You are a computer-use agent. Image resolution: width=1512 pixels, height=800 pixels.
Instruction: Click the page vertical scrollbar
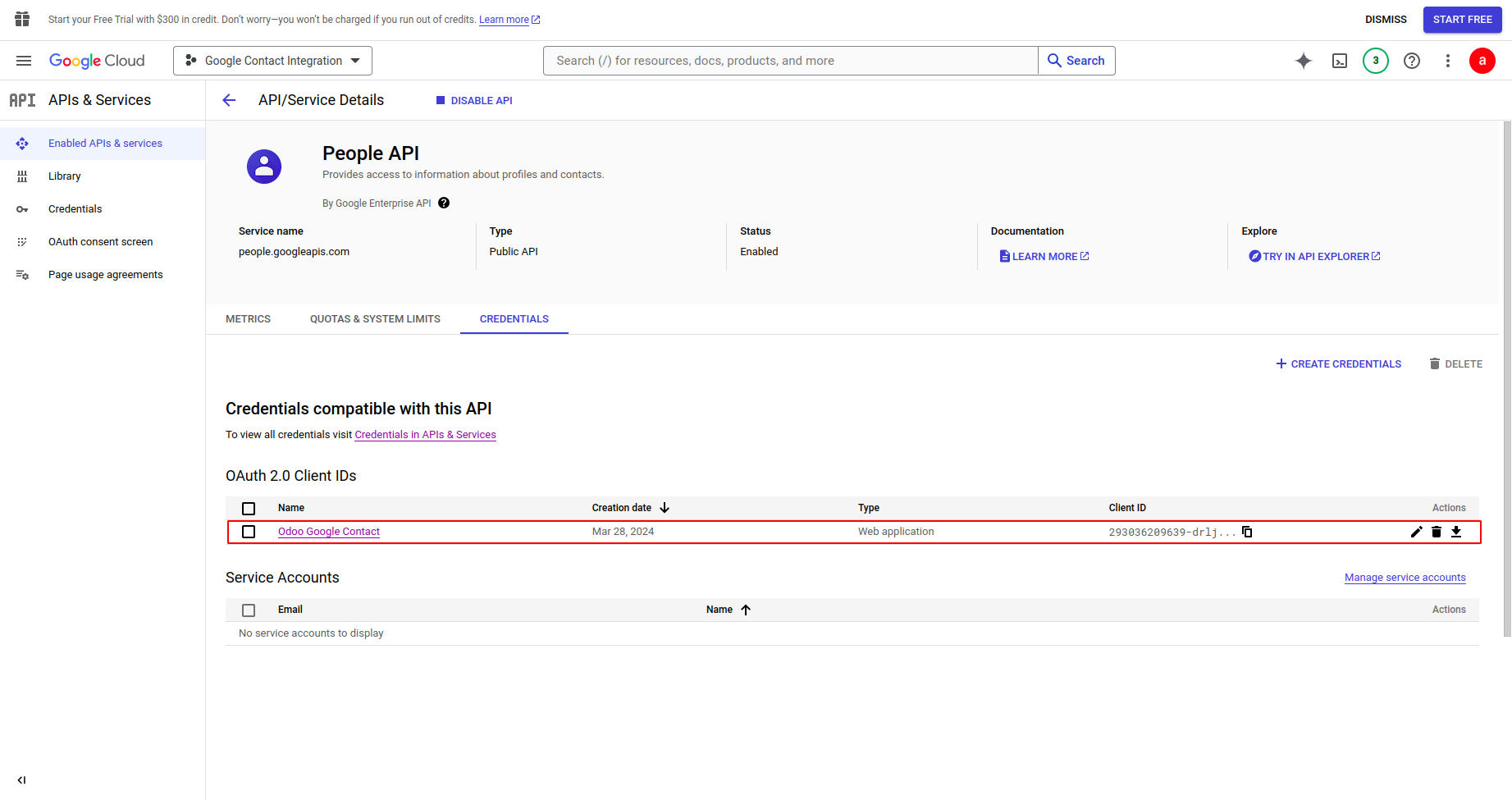1507,379
